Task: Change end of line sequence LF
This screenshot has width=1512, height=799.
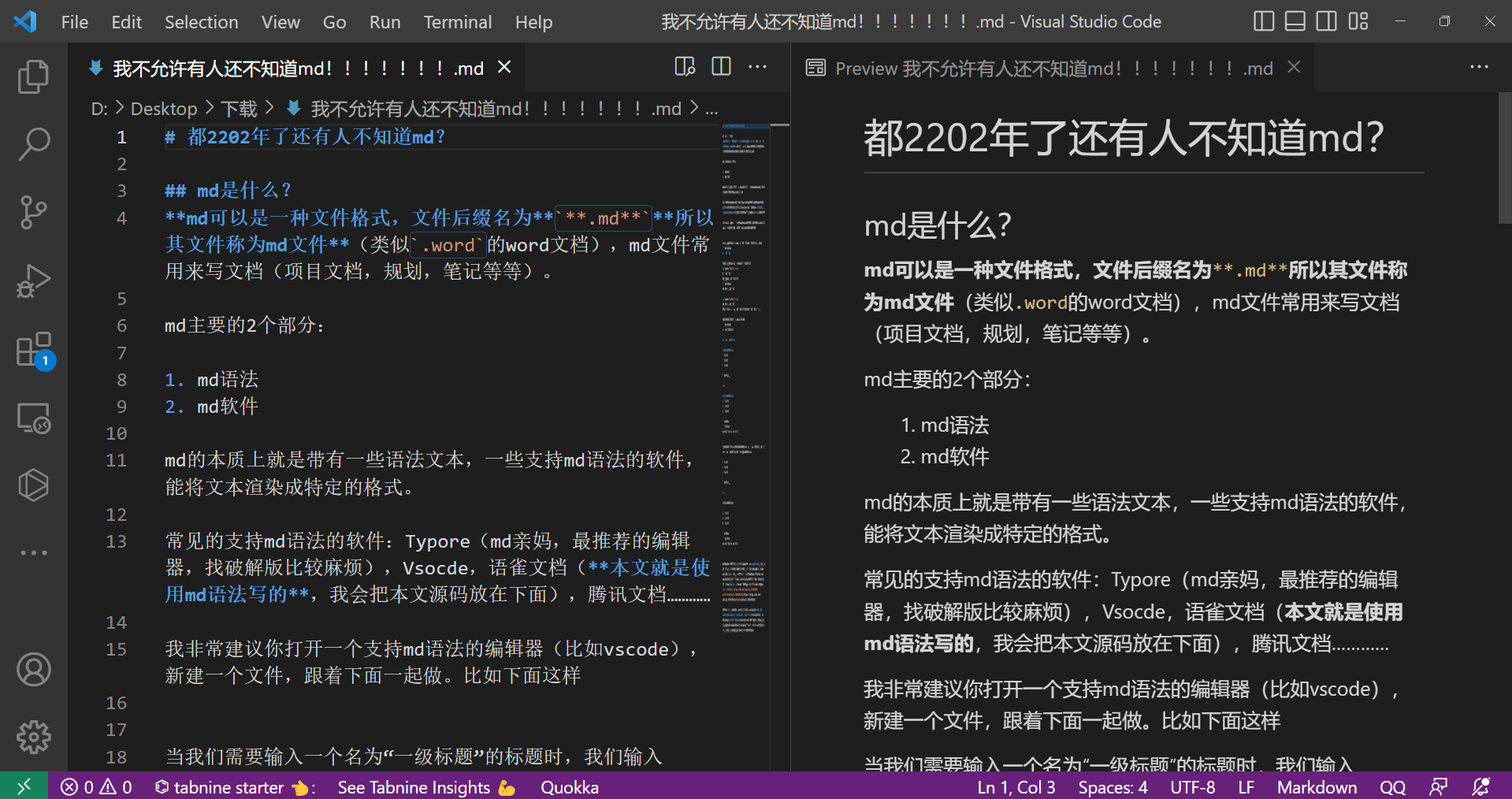Action: 1246,787
